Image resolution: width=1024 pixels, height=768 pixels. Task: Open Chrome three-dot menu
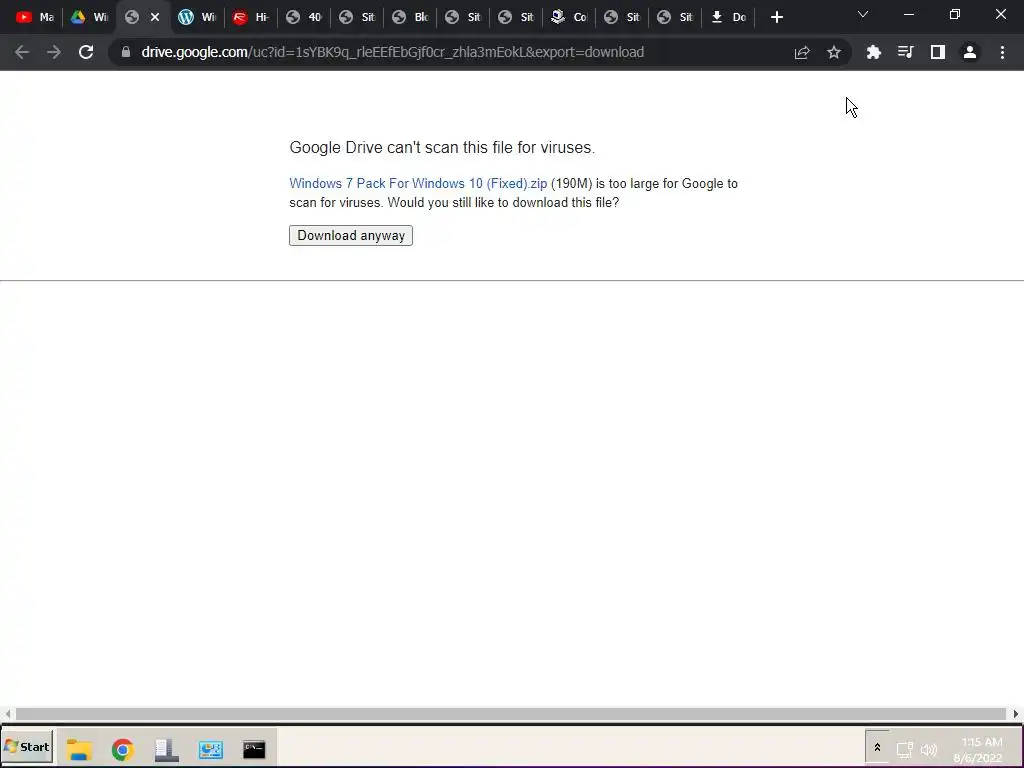[x=1002, y=52]
